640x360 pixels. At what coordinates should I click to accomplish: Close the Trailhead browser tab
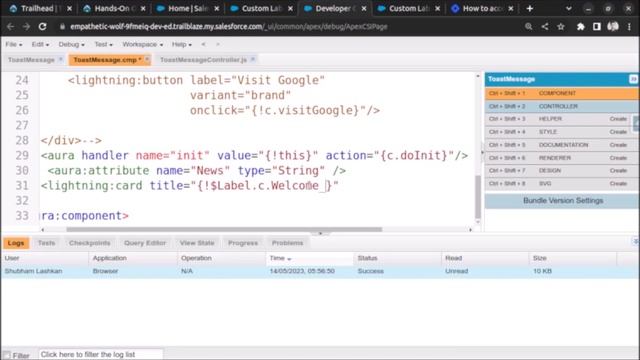[69, 8]
